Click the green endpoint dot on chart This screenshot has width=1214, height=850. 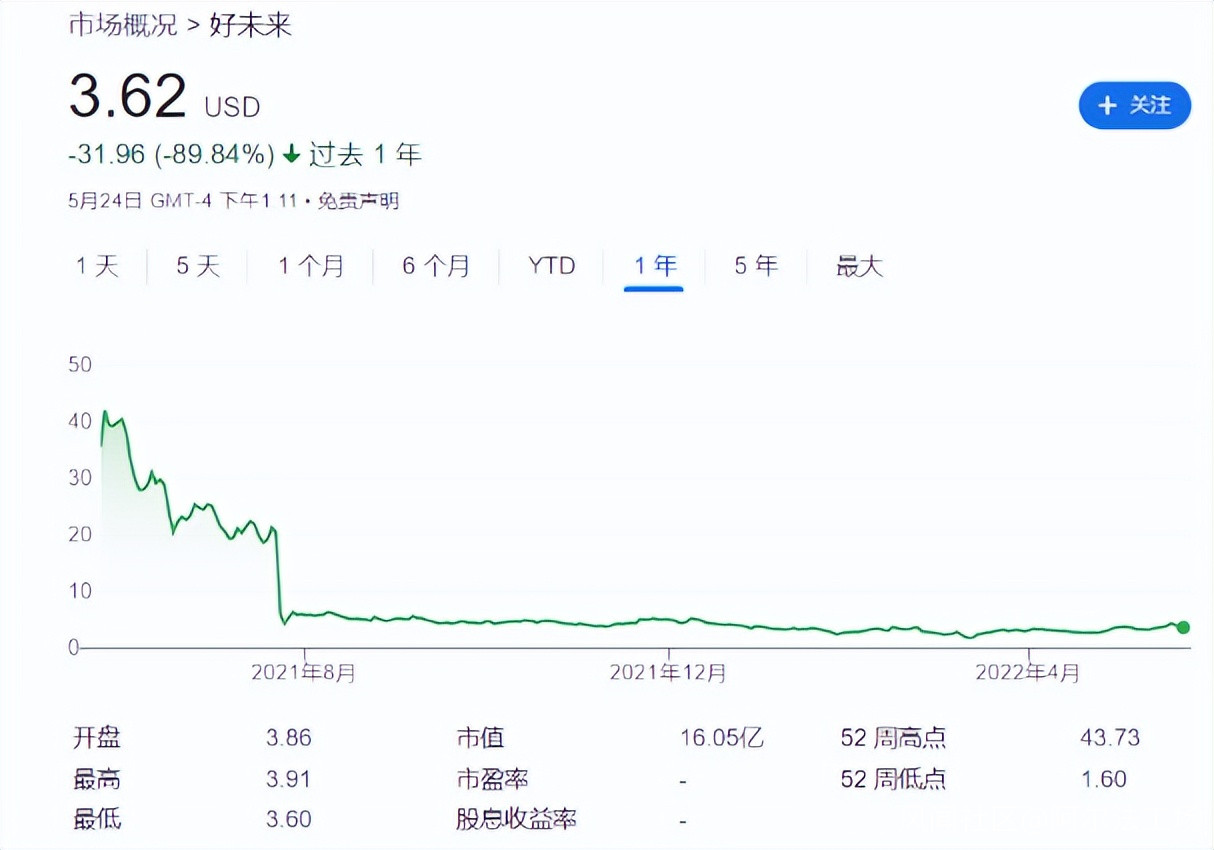1183,627
